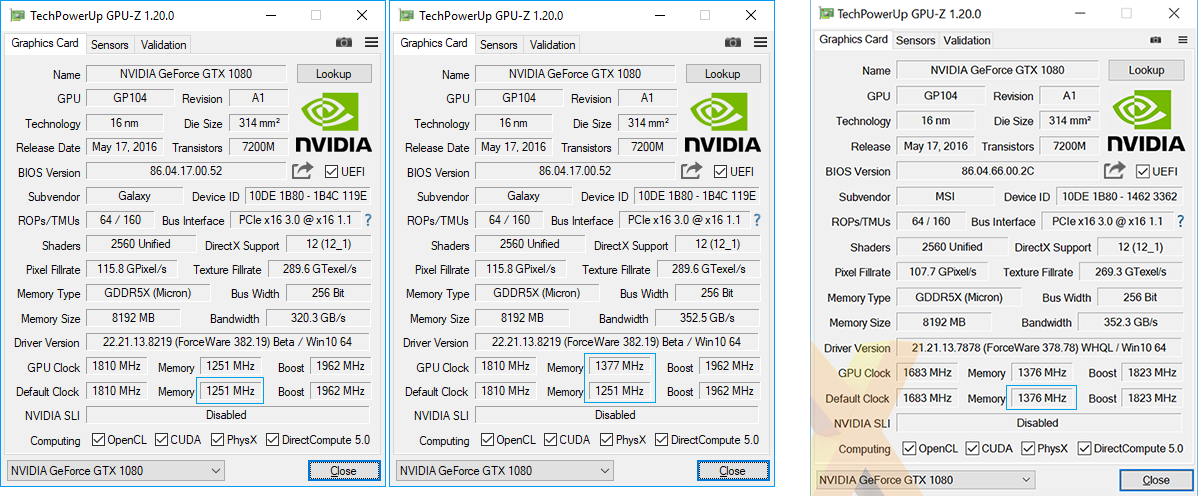Switch to Sensors tab in right window

pyautogui.click(x=916, y=40)
